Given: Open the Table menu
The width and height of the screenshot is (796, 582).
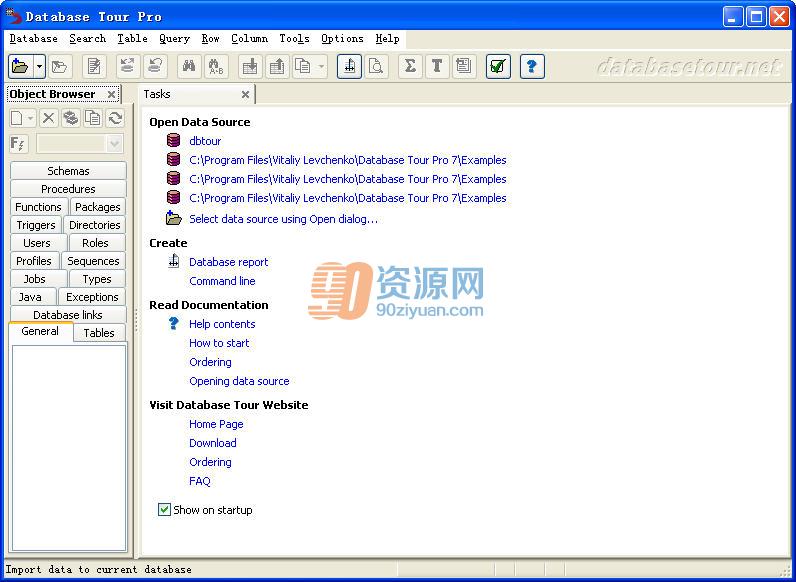Looking at the screenshot, I should (x=132, y=39).
